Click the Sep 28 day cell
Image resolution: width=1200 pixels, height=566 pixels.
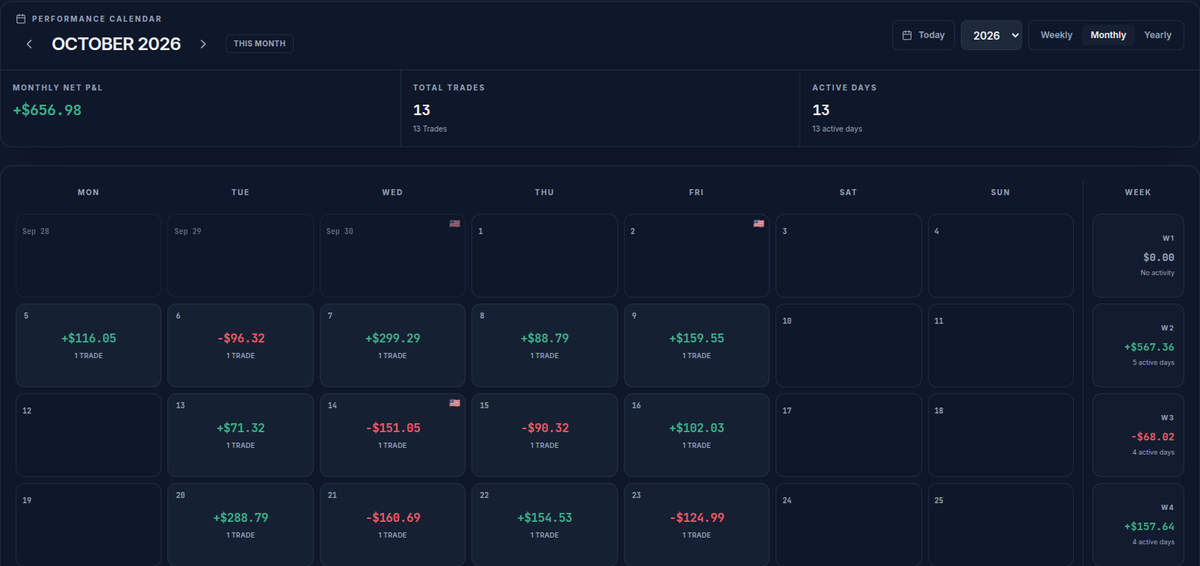88,255
